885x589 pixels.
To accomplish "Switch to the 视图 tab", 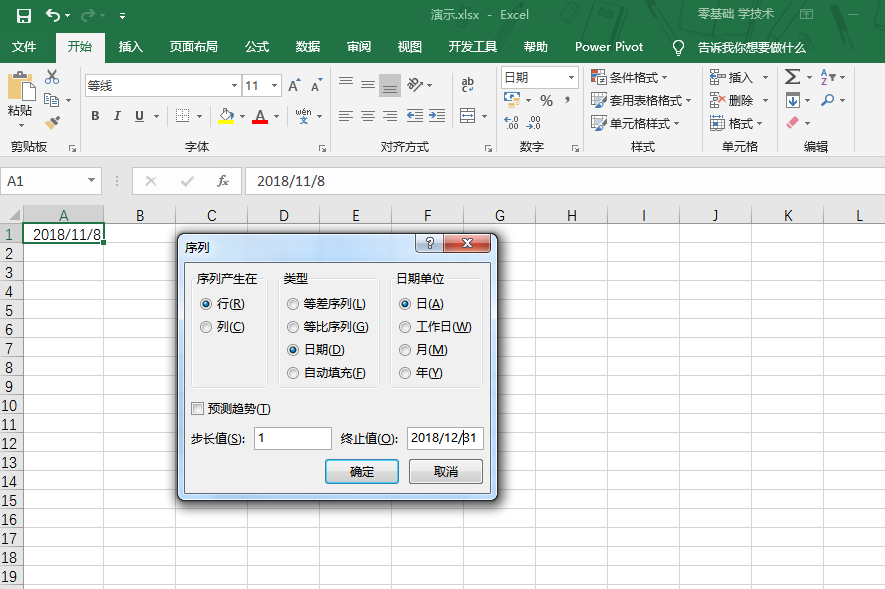I will tap(409, 47).
